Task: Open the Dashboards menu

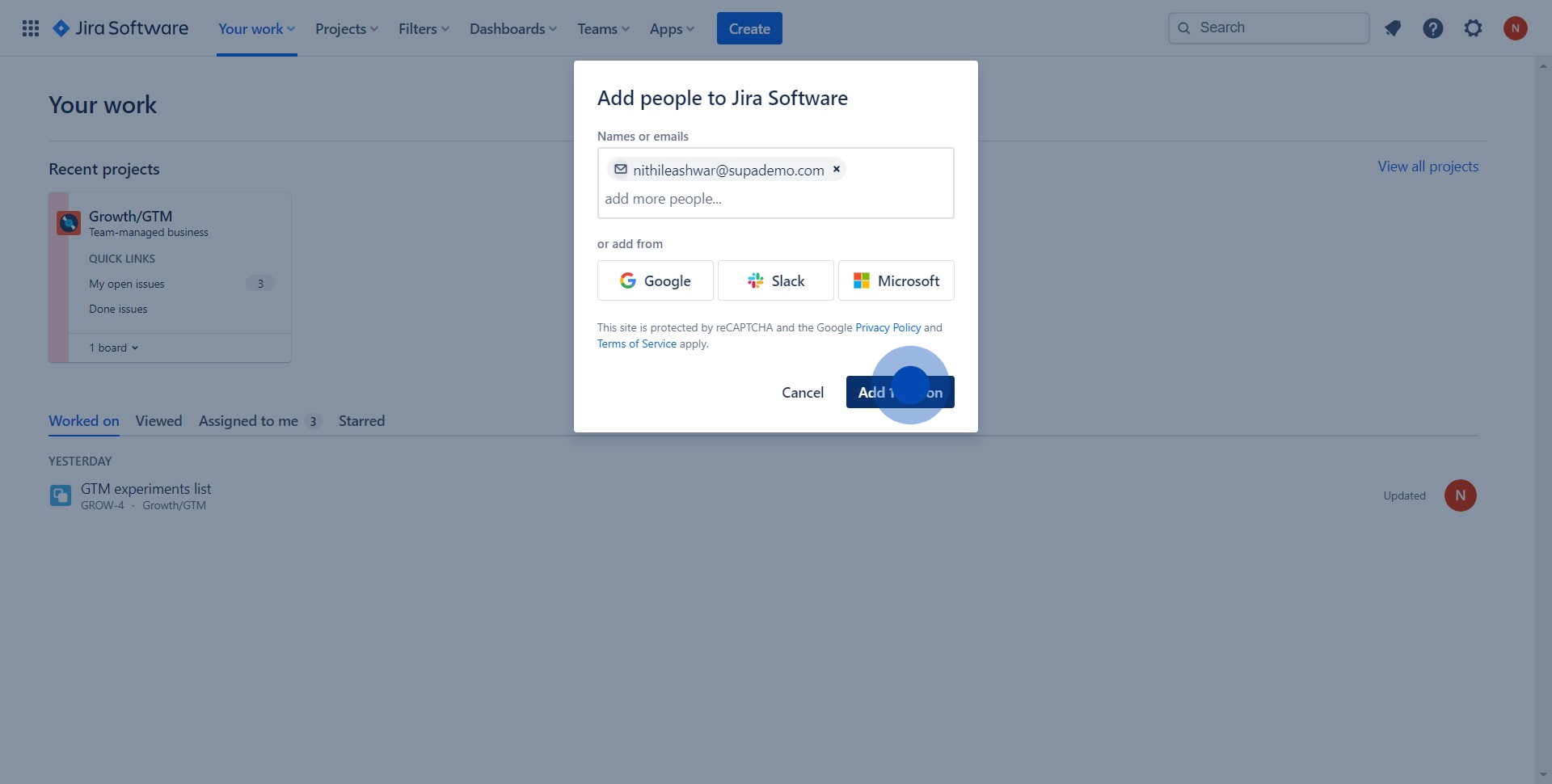Action: click(512, 28)
